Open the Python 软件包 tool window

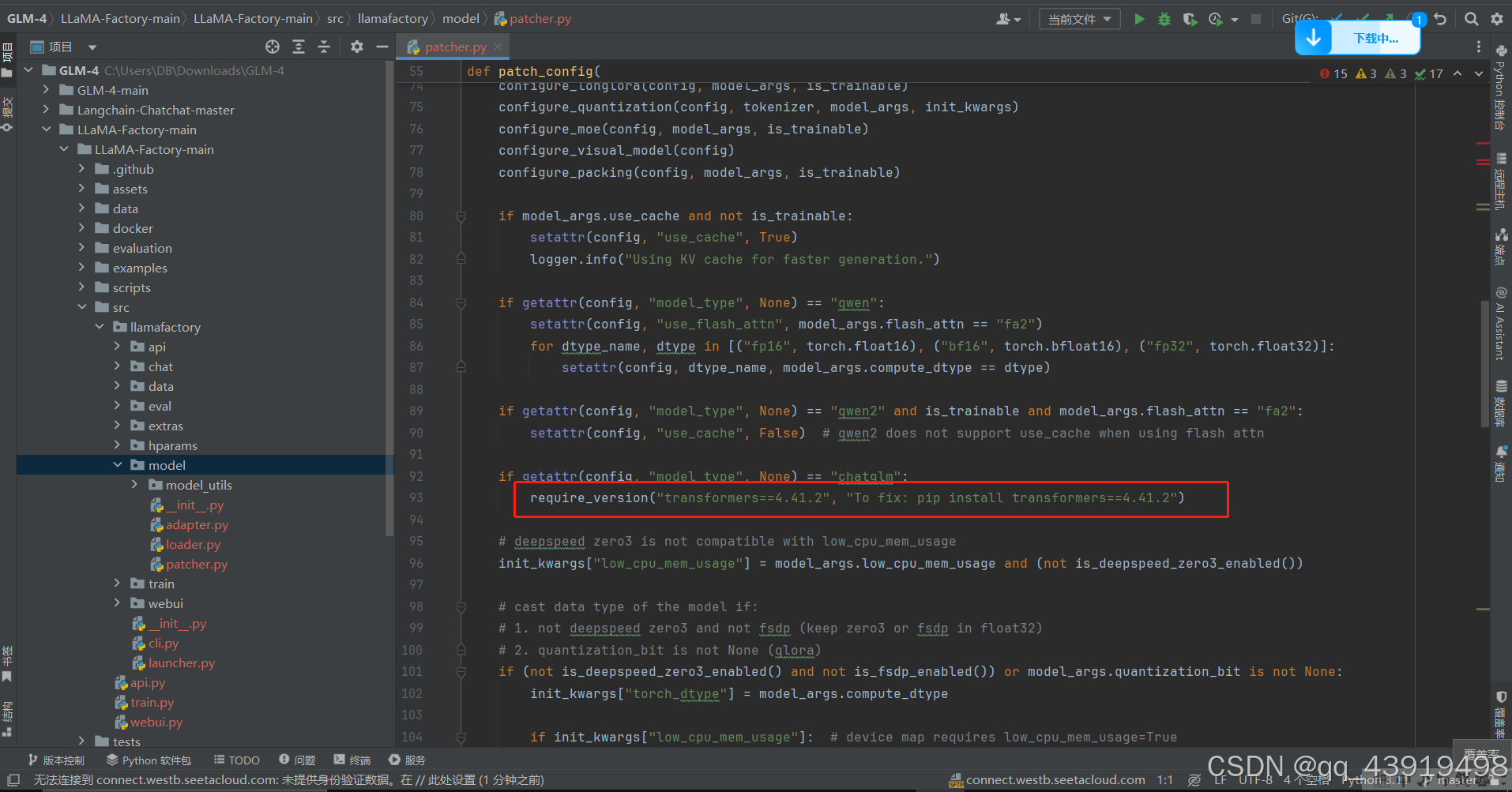point(149,760)
